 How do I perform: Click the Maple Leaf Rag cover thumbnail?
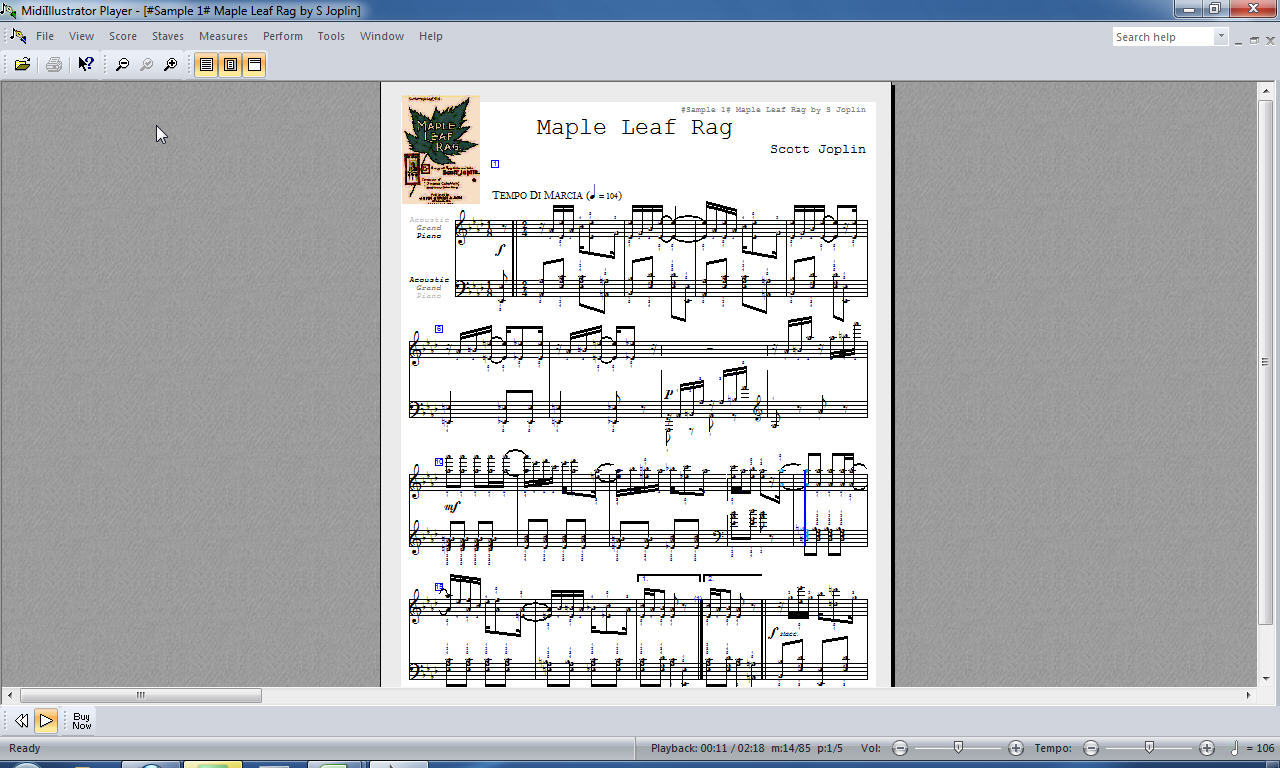coord(441,149)
